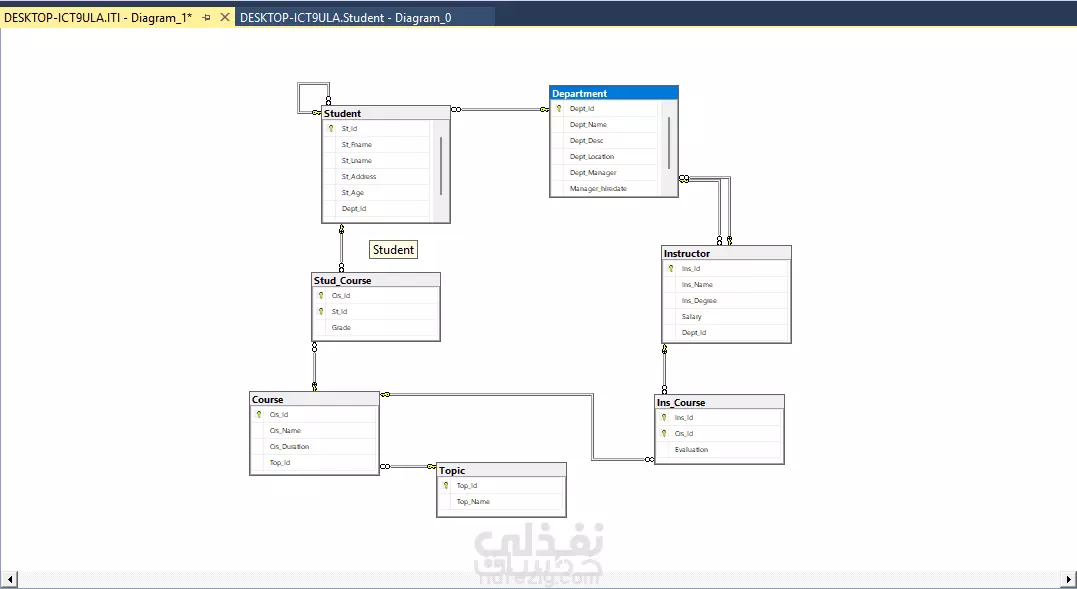
Task: Switch to the Student - Diagram_0 tab
Action: [x=345, y=18]
